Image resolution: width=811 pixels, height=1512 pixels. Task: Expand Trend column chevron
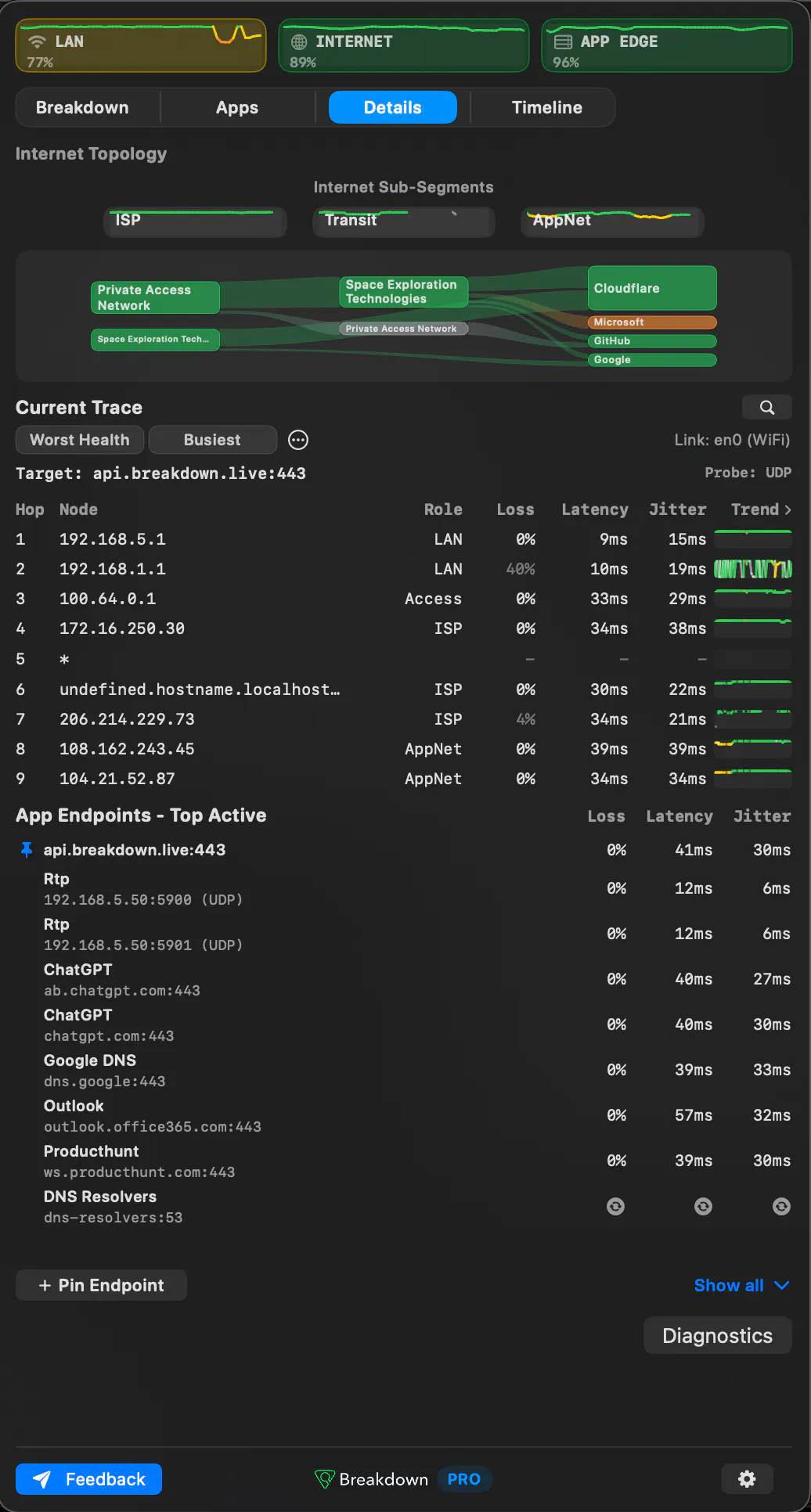click(788, 510)
